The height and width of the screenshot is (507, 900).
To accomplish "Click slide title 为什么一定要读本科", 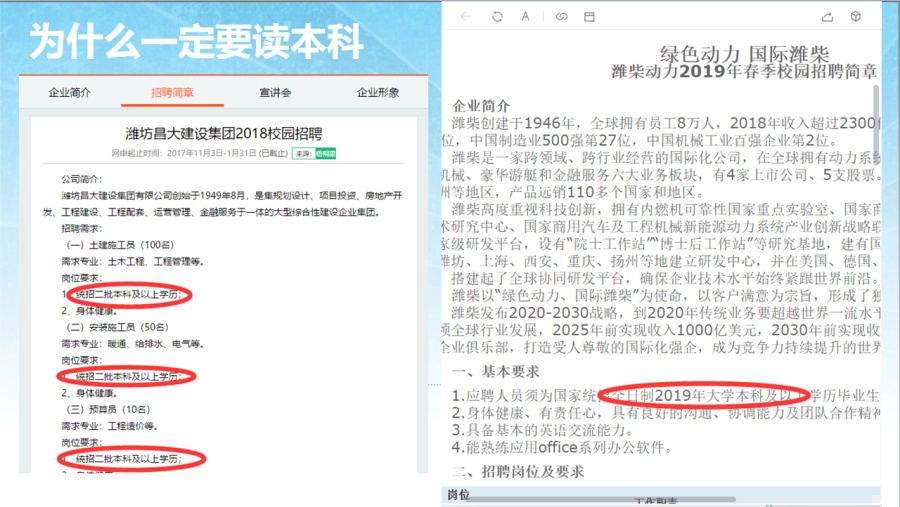I will tap(196, 41).
